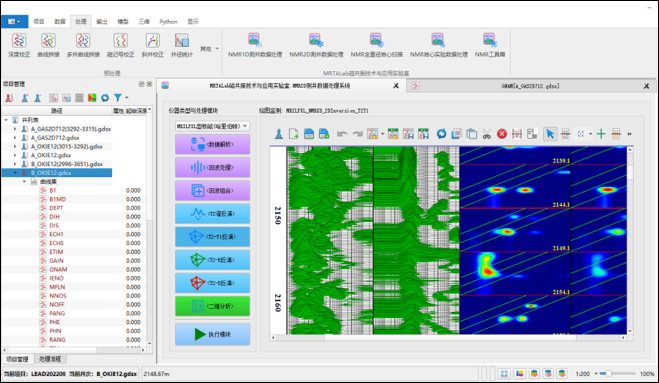Open the 其他 dropdown in ribbon
The image size is (659, 383).
tap(209, 49)
